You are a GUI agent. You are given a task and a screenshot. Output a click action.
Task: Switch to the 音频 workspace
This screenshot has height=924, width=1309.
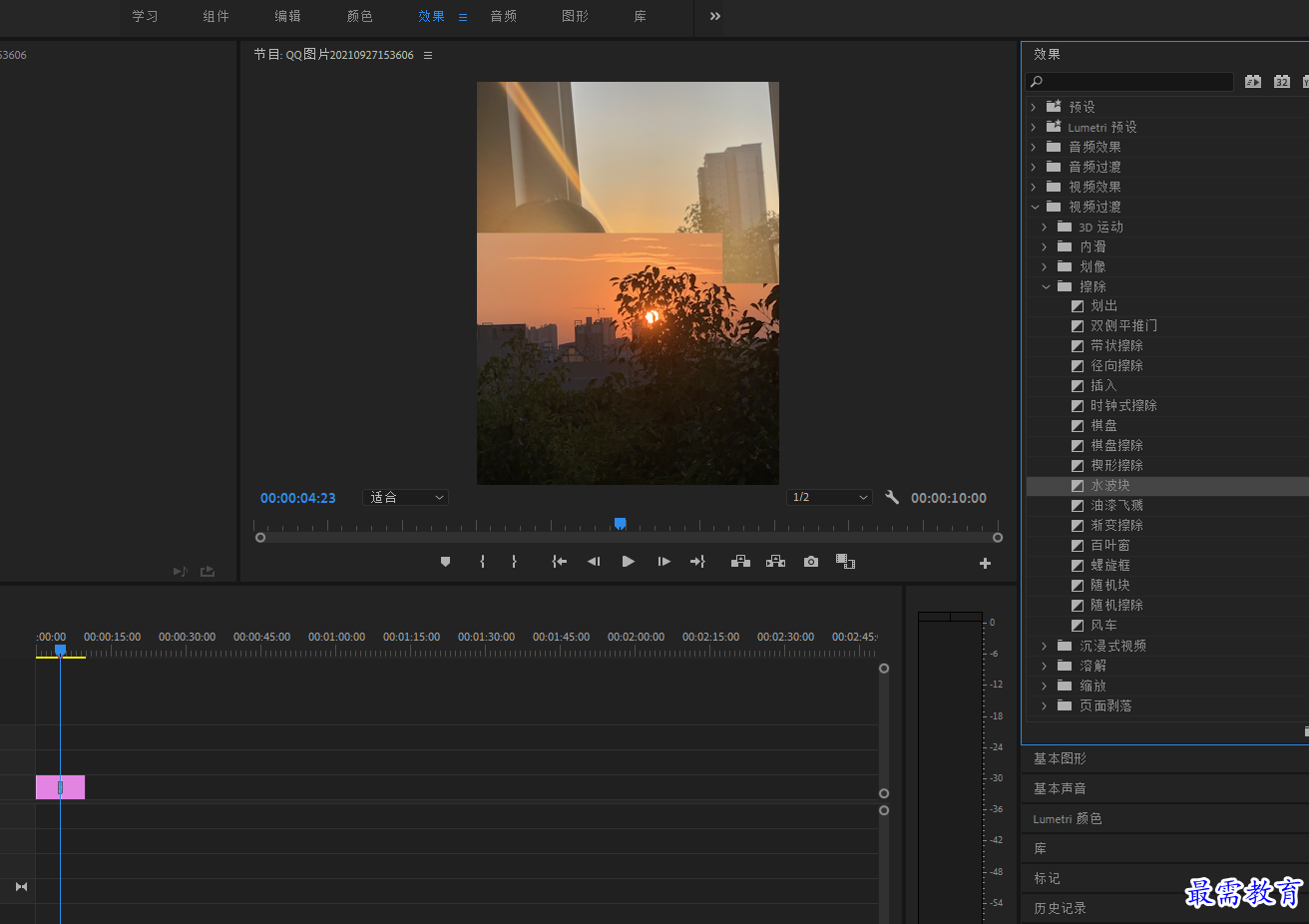(504, 16)
